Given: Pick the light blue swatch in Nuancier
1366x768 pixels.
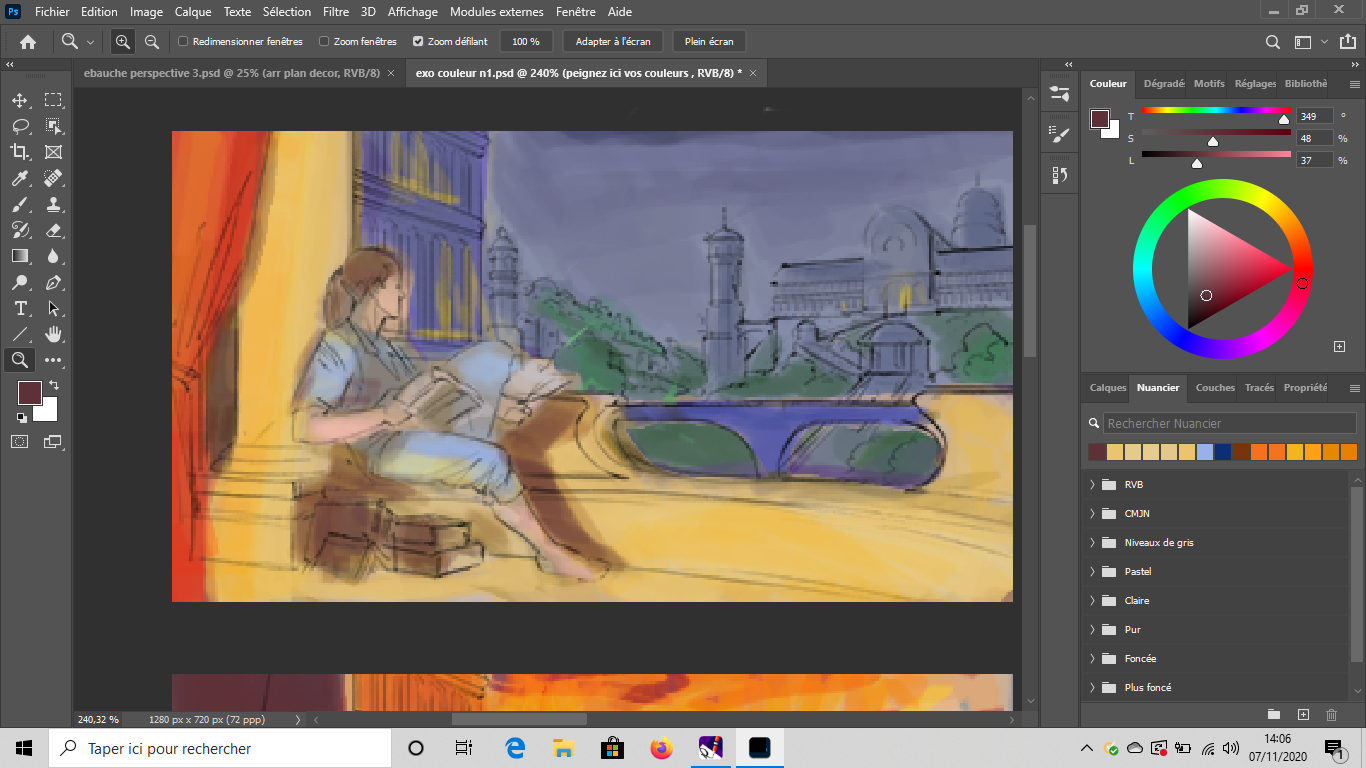Looking at the screenshot, I should pos(1205,452).
